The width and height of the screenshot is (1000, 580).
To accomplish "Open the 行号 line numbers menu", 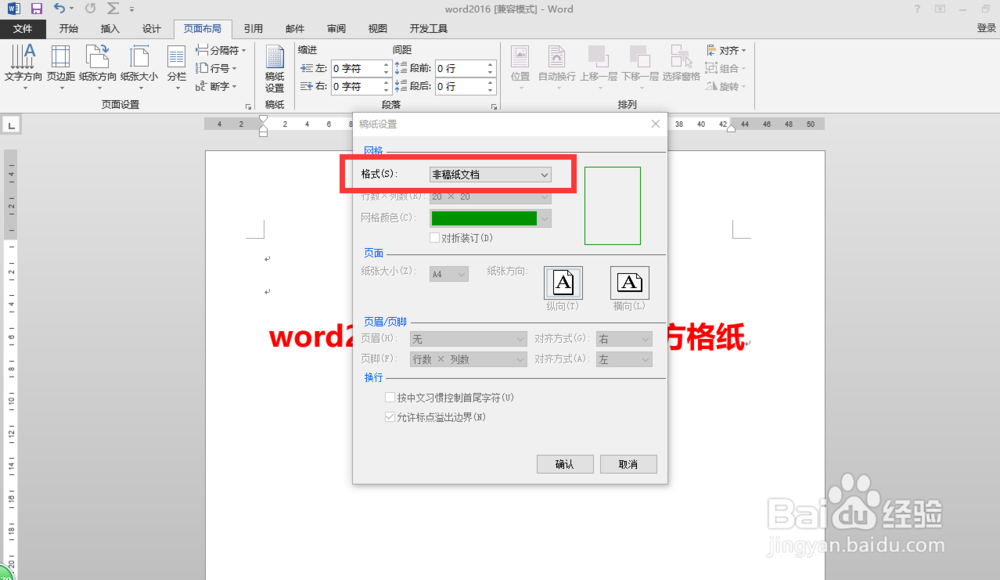I will (216, 68).
